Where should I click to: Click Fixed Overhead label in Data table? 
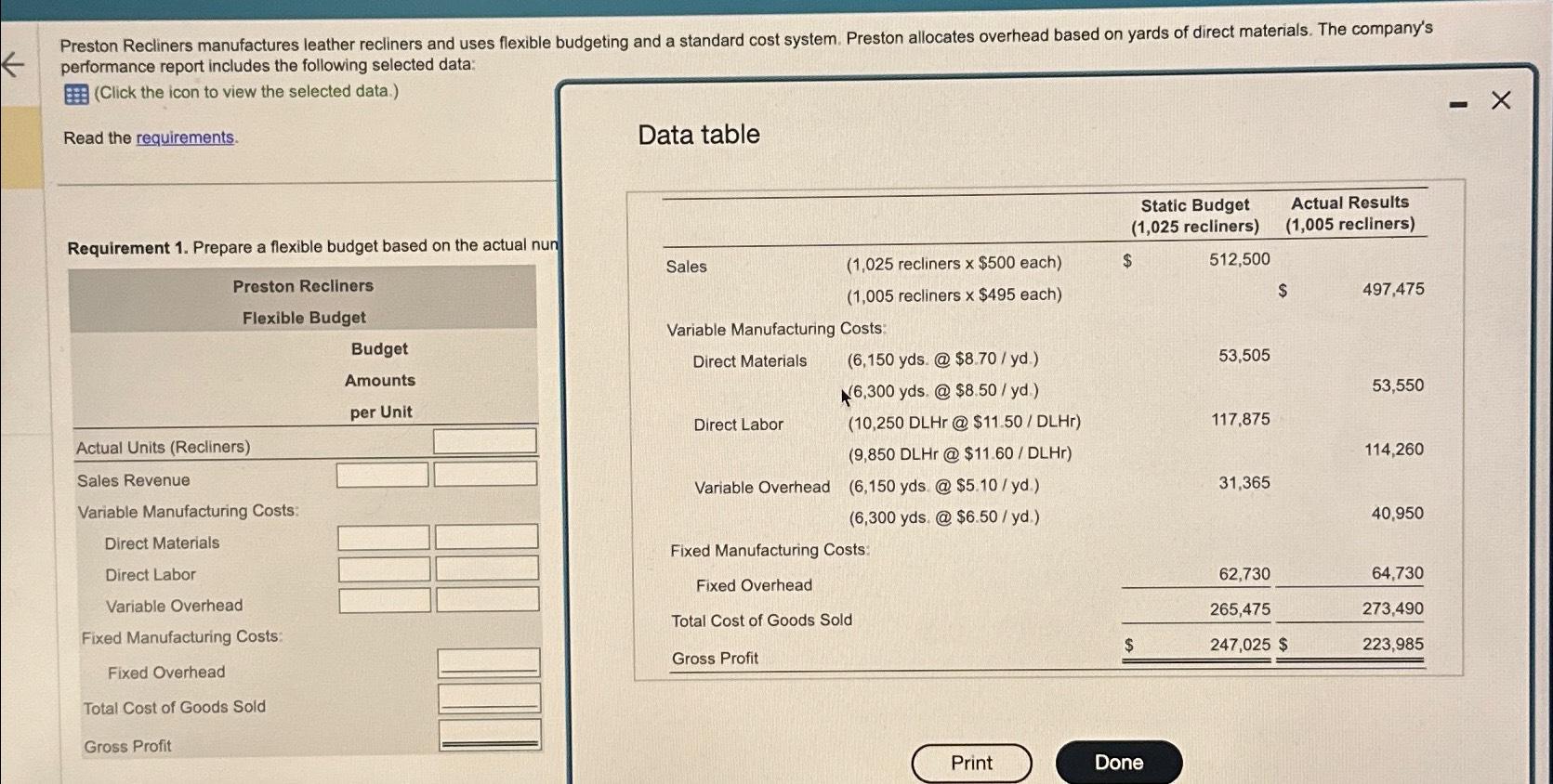[x=755, y=585]
